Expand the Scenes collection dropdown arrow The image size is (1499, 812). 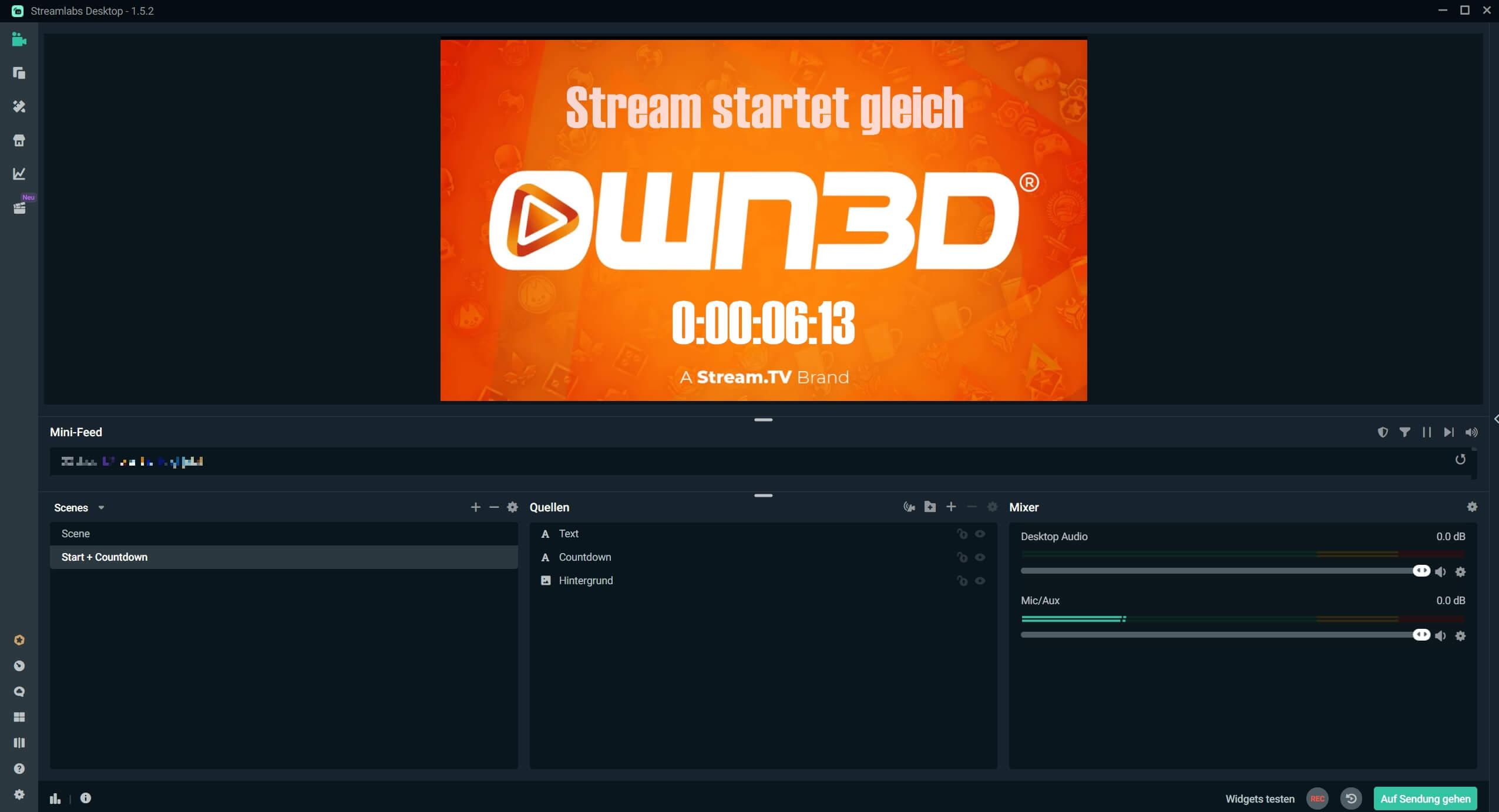[101, 508]
